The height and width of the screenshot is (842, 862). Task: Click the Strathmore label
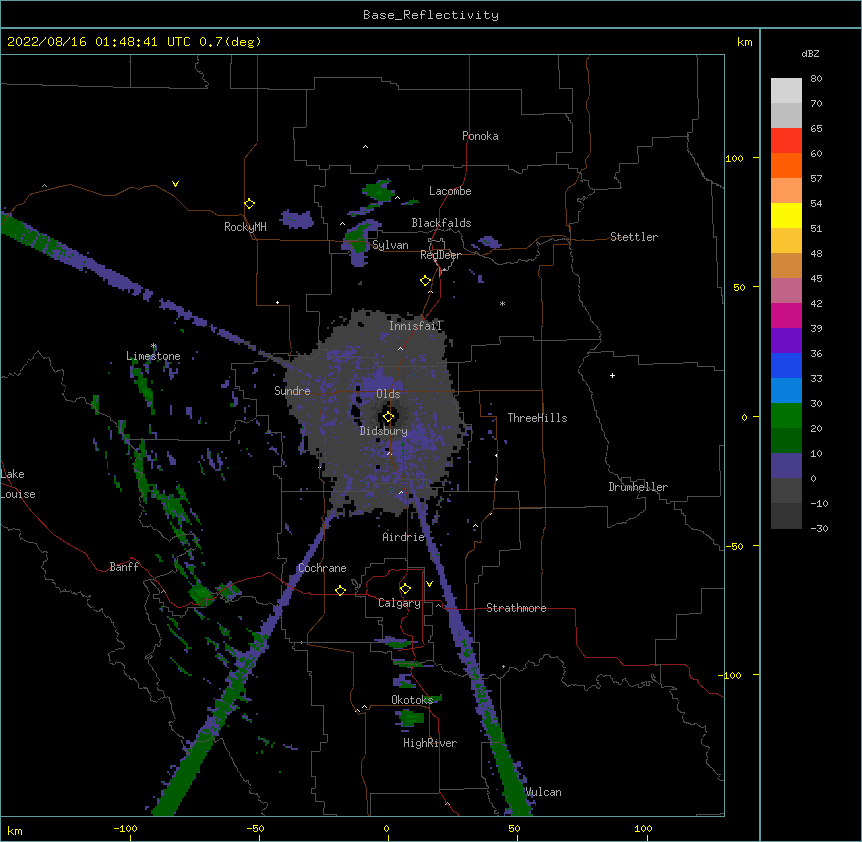[516, 608]
